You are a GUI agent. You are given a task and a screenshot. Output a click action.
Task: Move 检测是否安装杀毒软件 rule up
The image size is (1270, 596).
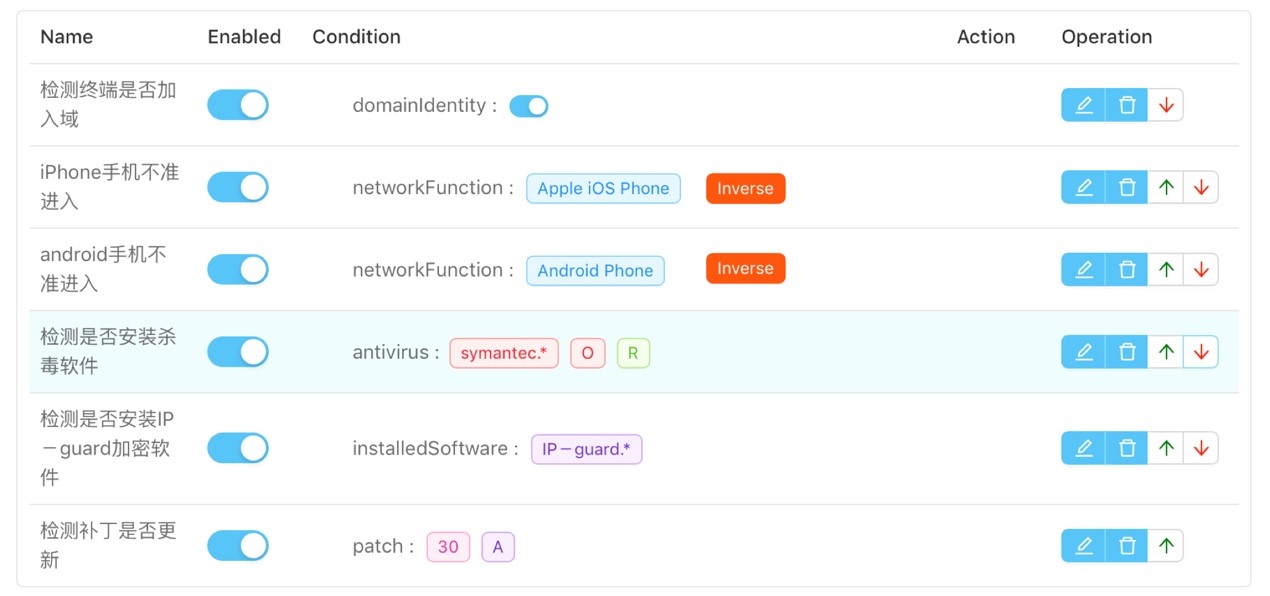pos(1166,352)
